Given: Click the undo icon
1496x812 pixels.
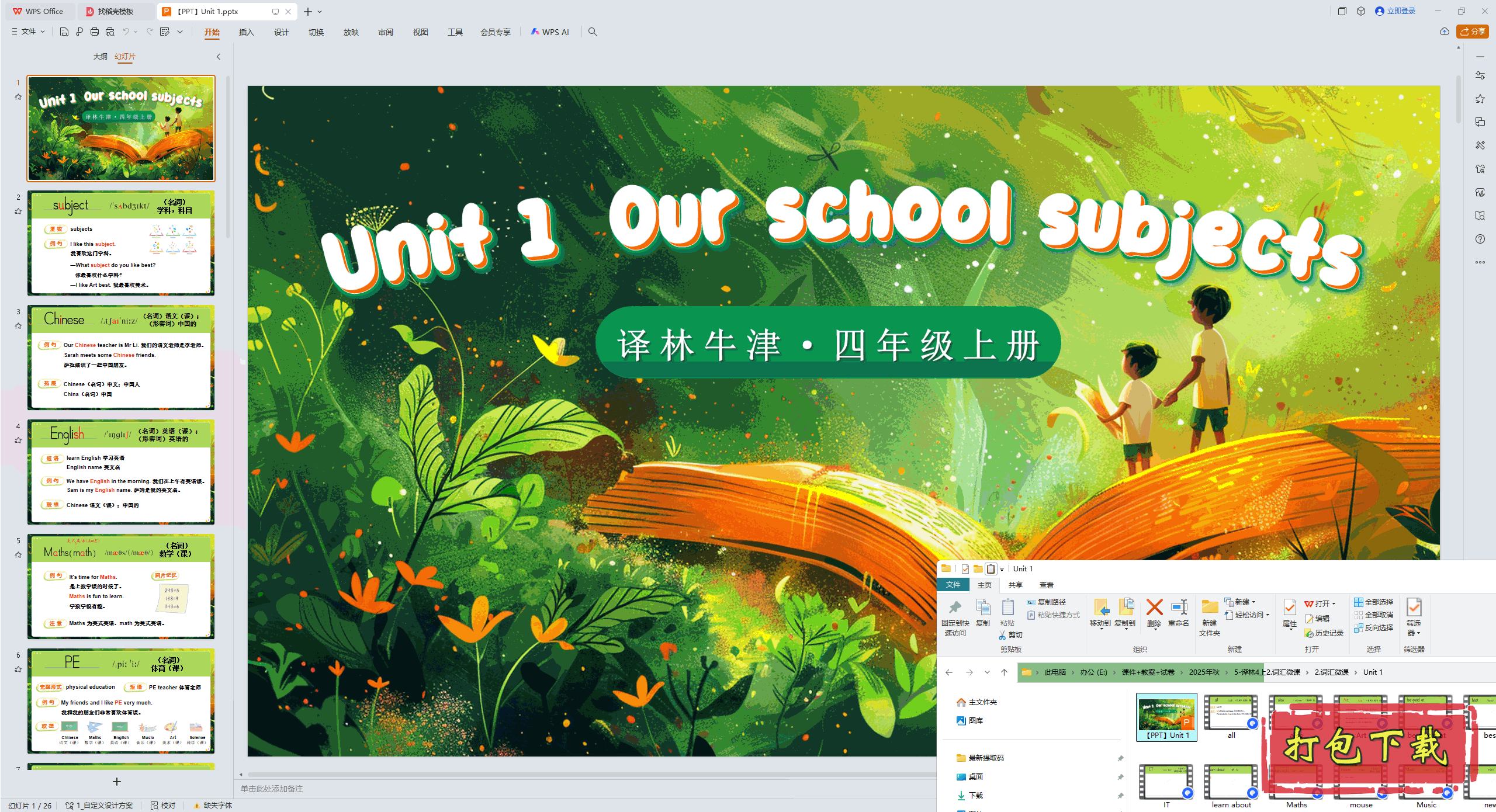Looking at the screenshot, I should click(125, 32).
